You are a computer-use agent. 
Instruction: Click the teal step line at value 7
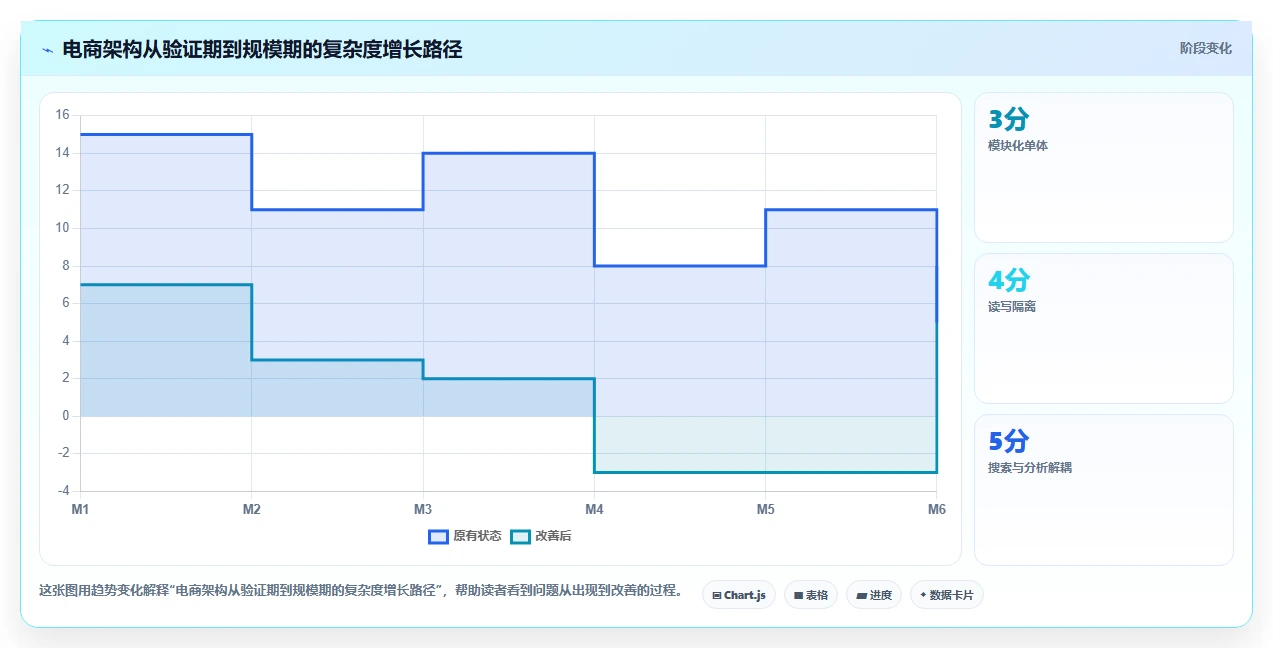(x=166, y=285)
